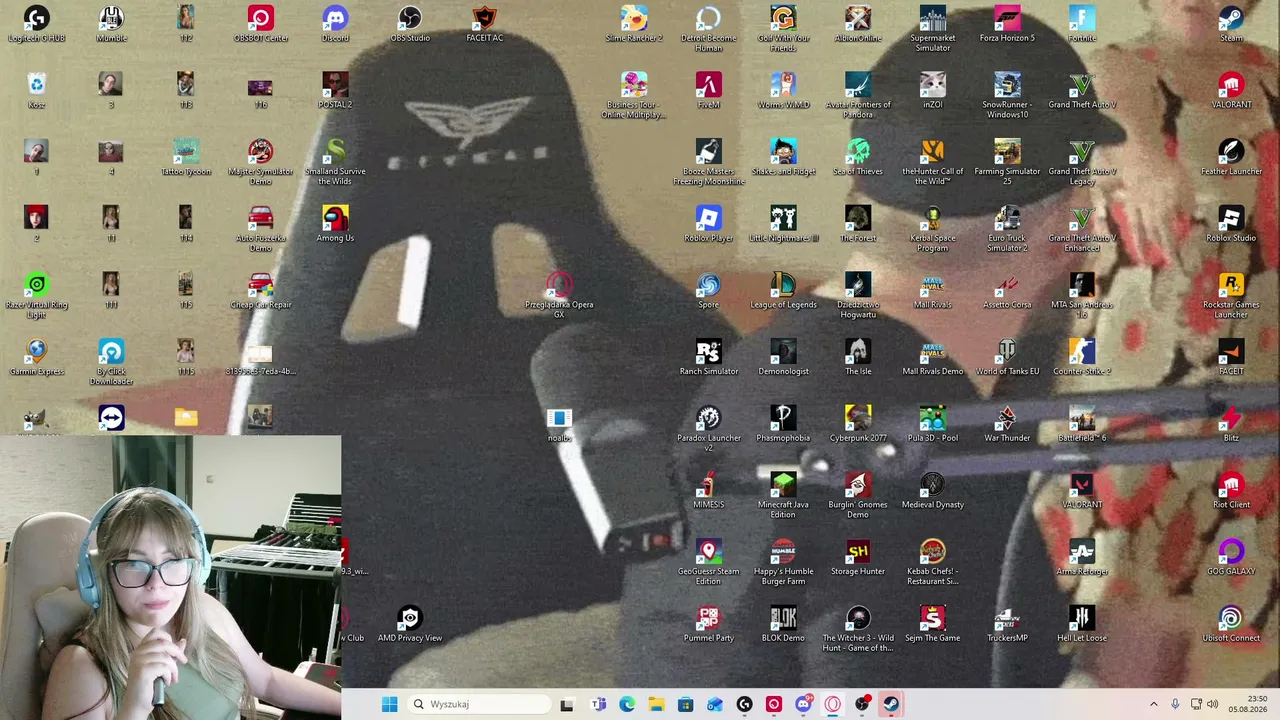
Task: Select the Ubisoft Connect desktop icon
Action: pos(1231,625)
